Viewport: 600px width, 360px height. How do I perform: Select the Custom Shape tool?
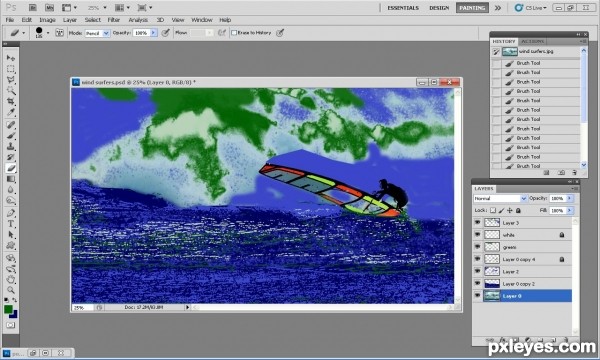click(x=11, y=245)
